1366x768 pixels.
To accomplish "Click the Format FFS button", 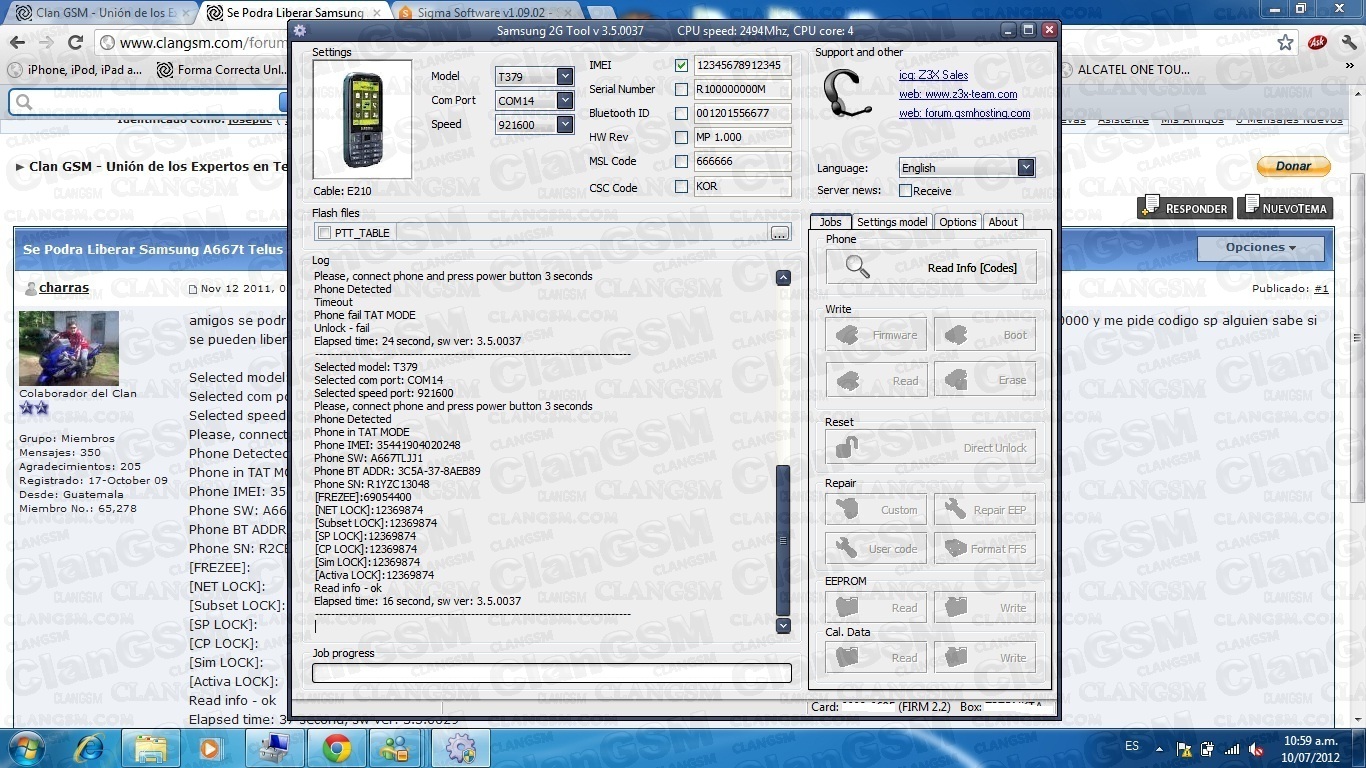I will [x=985, y=548].
